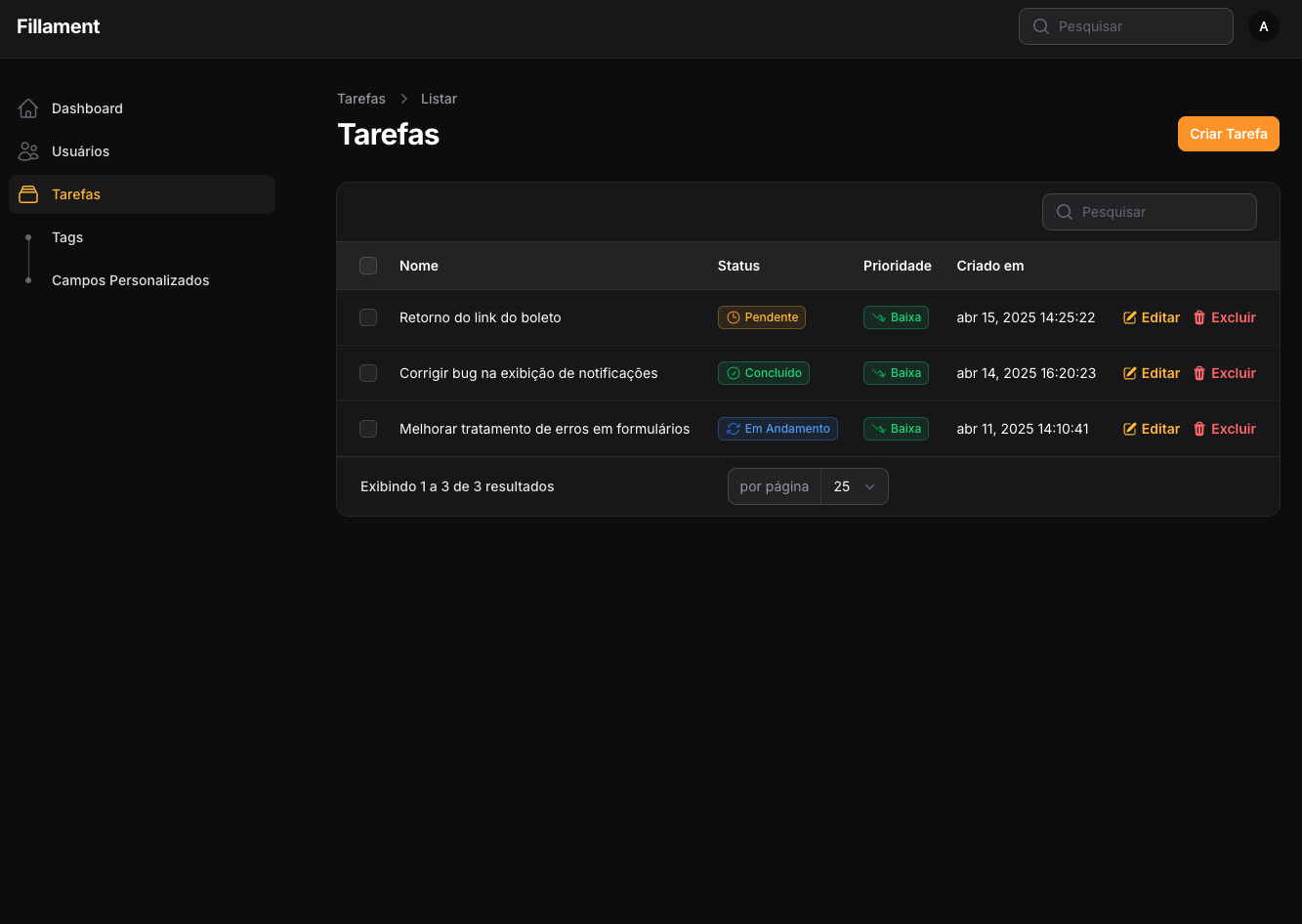Click the Tarefas stack icon in sidebar
The height and width of the screenshot is (924, 1302).
28,194
